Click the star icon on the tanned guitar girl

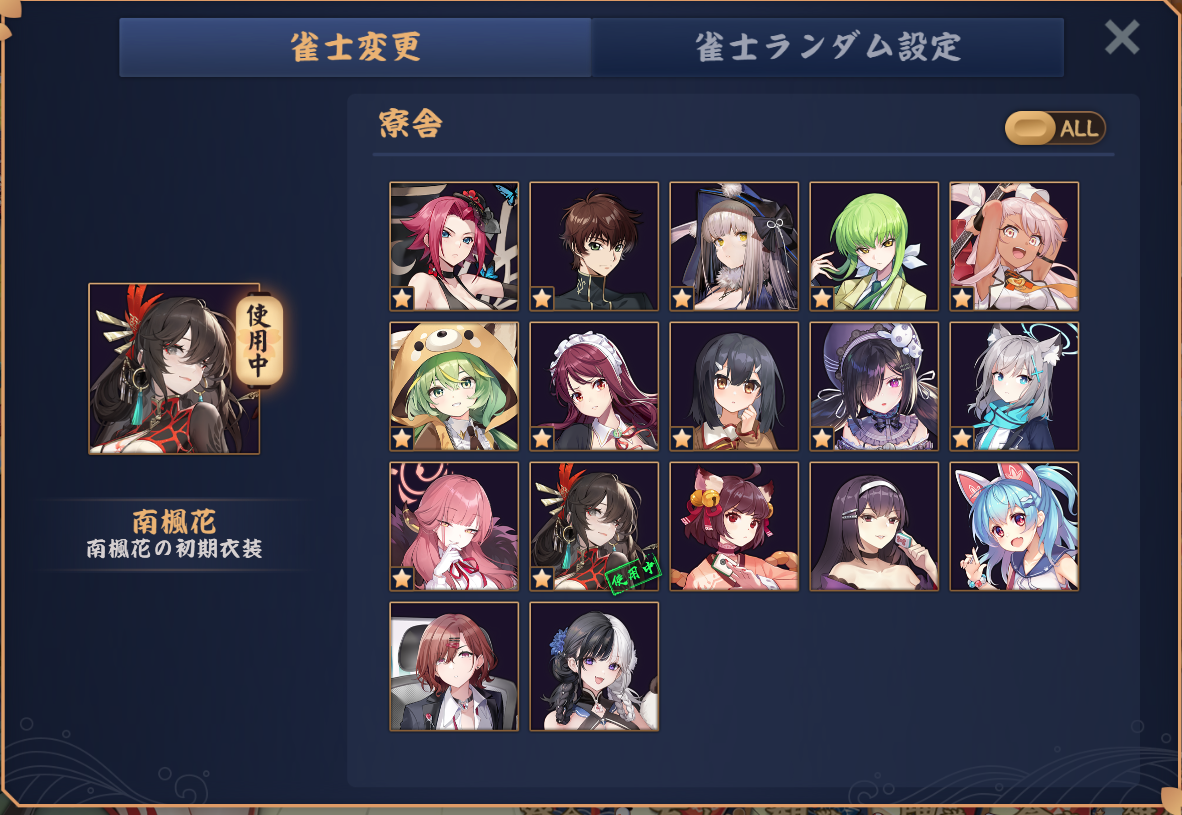tap(962, 299)
